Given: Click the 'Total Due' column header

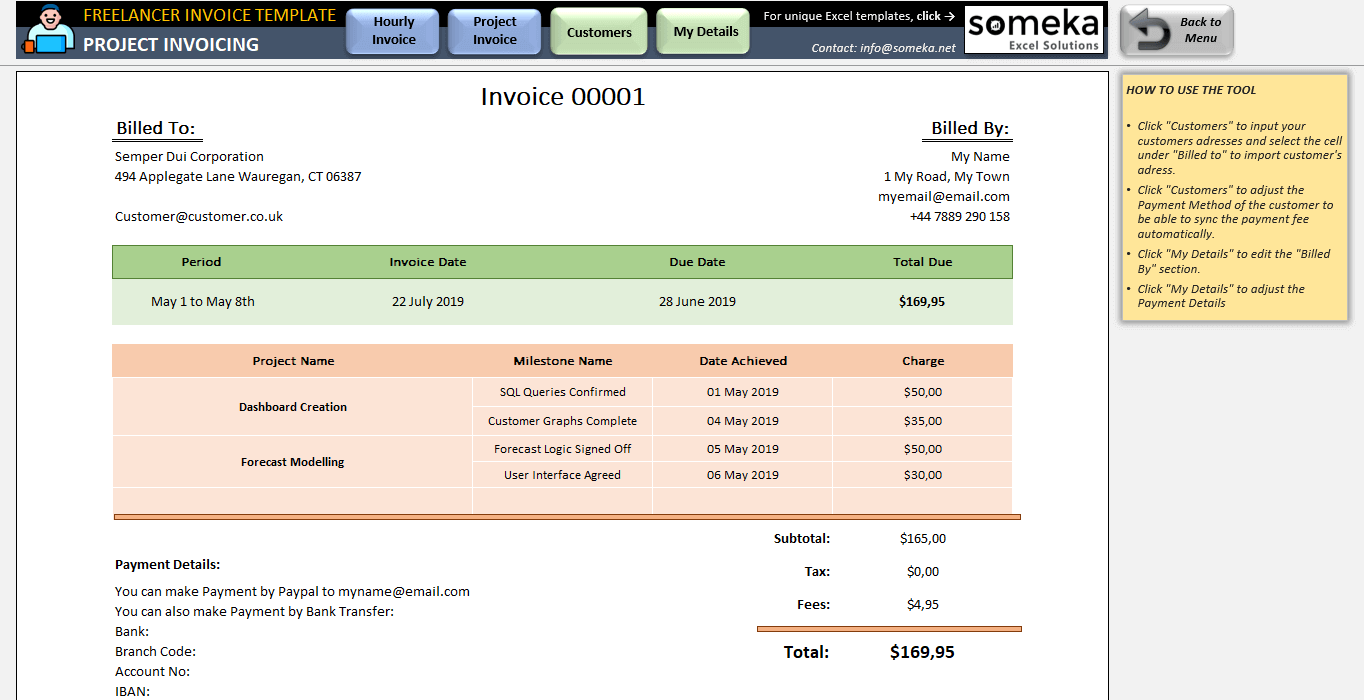Looking at the screenshot, I should tap(923, 262).
